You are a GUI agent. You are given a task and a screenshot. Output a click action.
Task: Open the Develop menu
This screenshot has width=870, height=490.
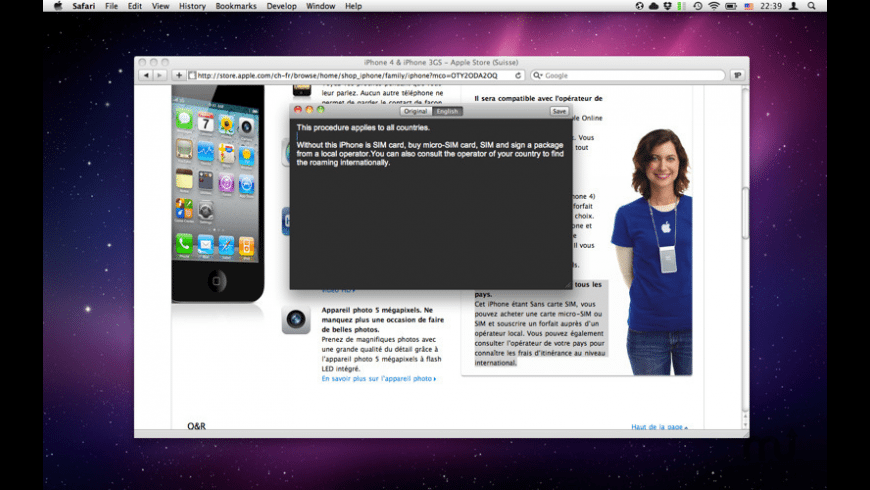tap(281, 6)
